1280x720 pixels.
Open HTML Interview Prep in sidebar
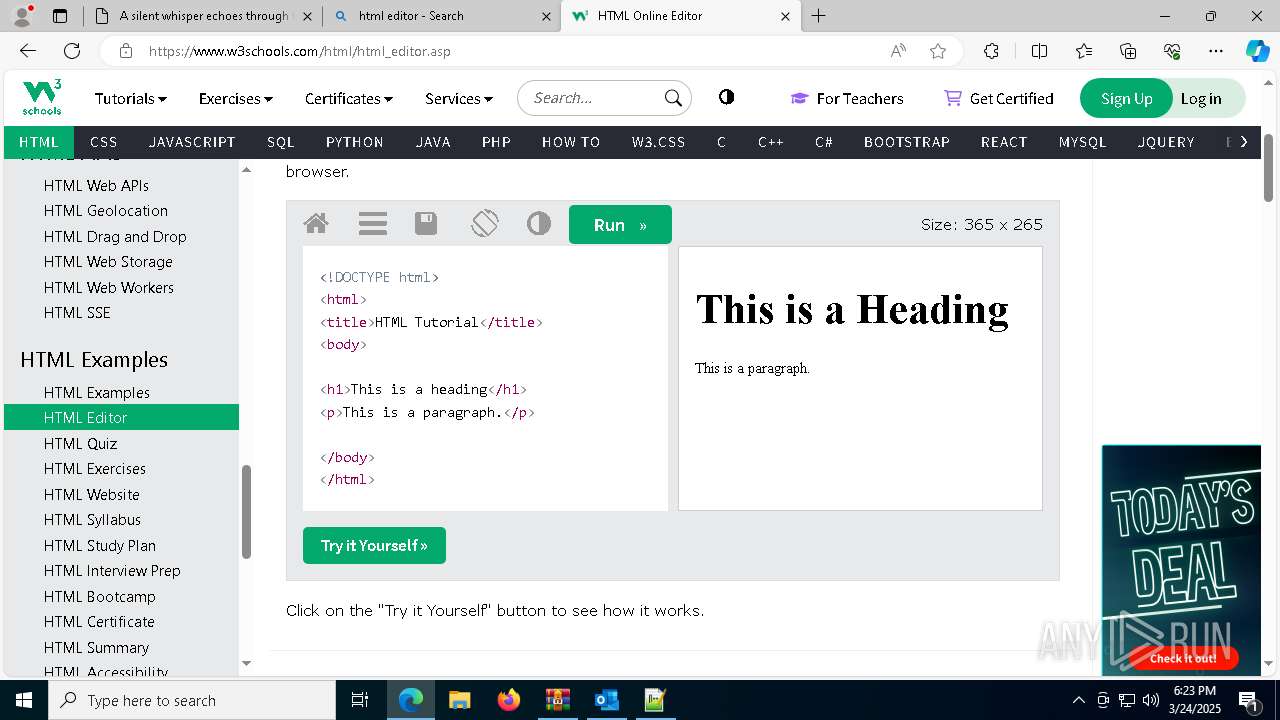(x=112, y=570)
